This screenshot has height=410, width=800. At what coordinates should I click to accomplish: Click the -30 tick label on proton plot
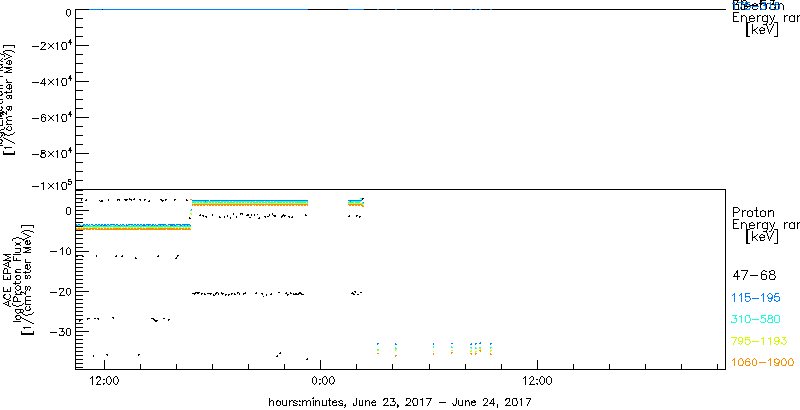pyautogui.click(x=60, y=332)
